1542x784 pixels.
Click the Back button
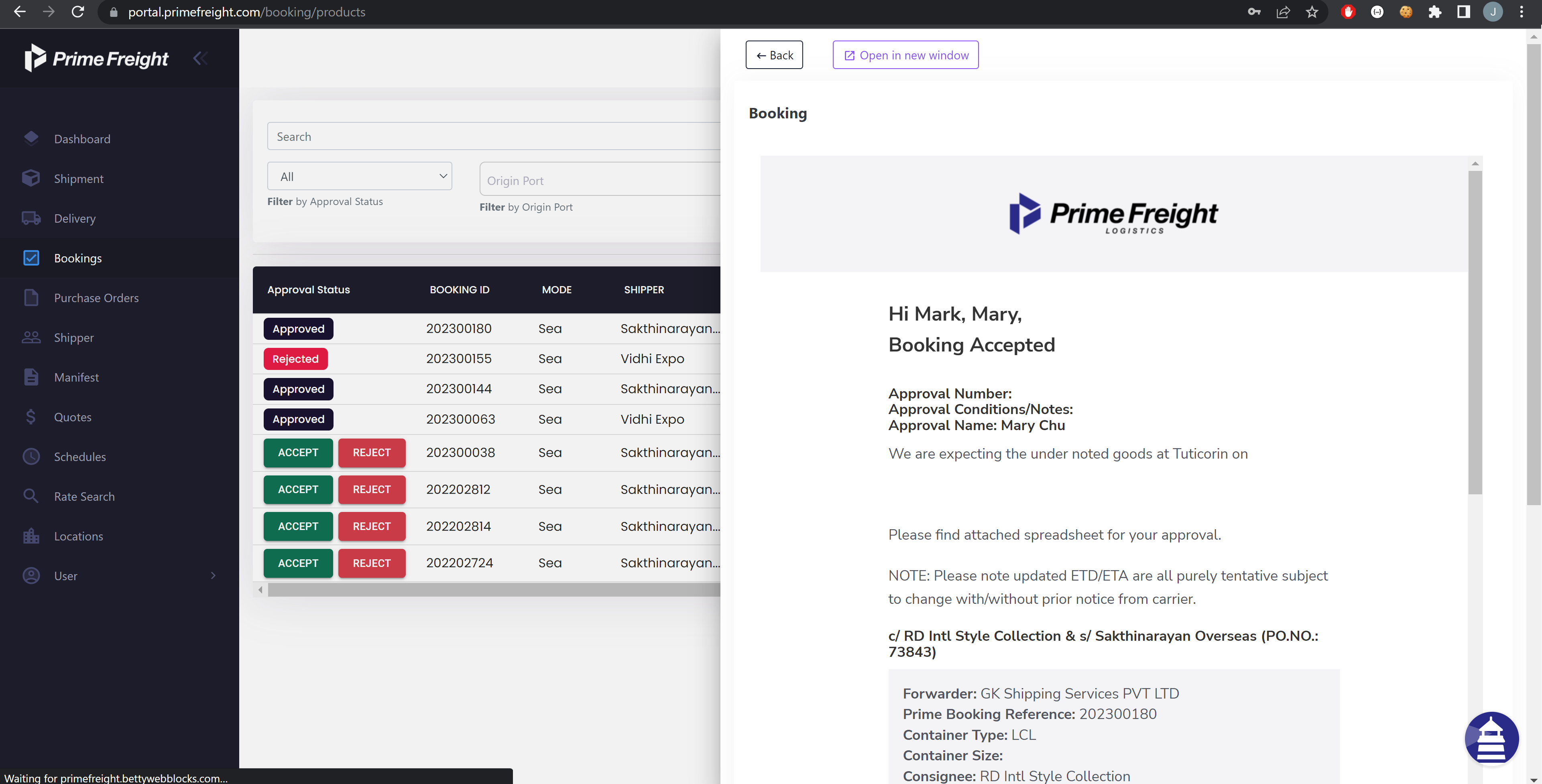click(774, 55)
